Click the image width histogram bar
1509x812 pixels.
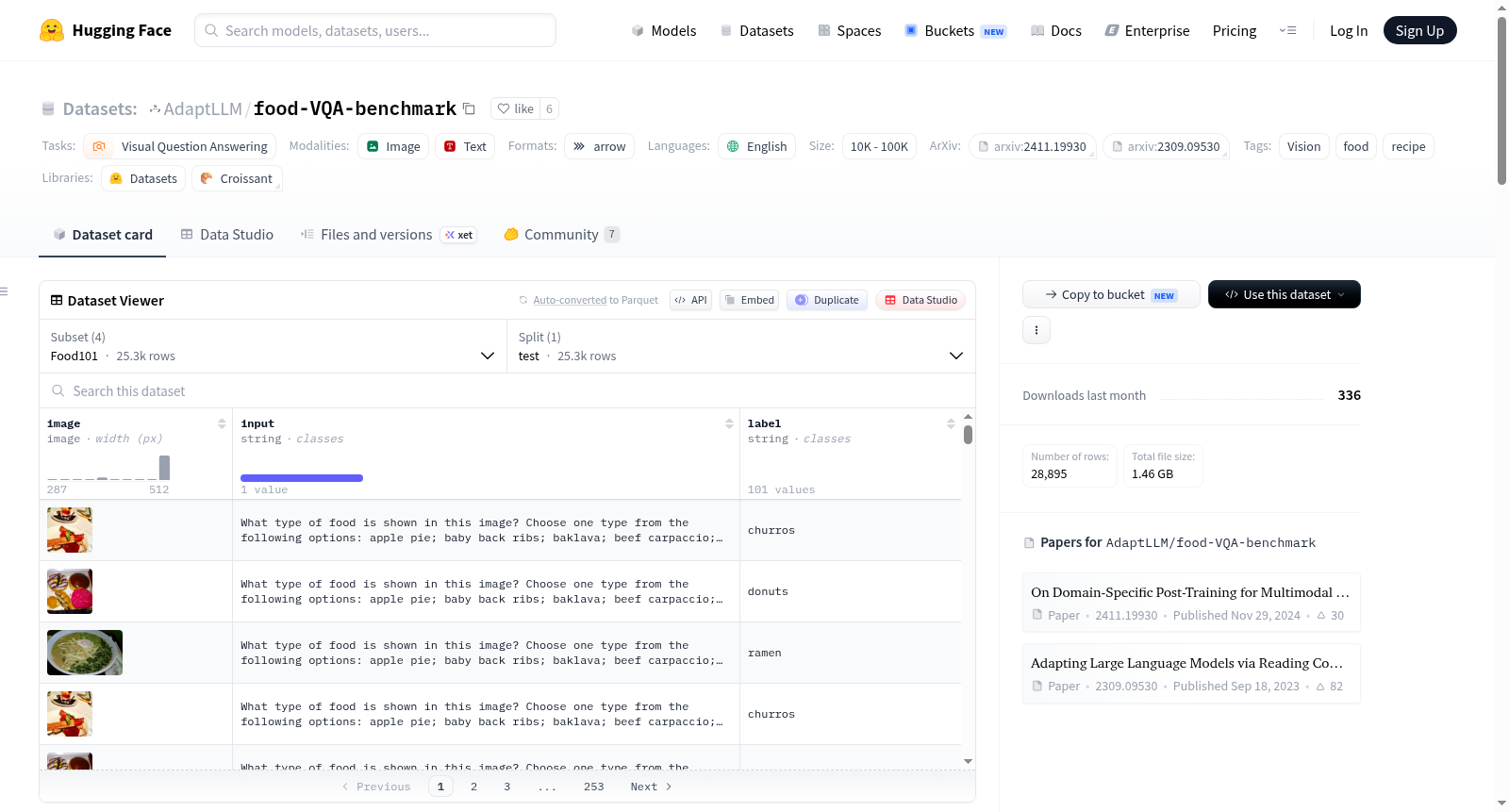pos(164,467)
